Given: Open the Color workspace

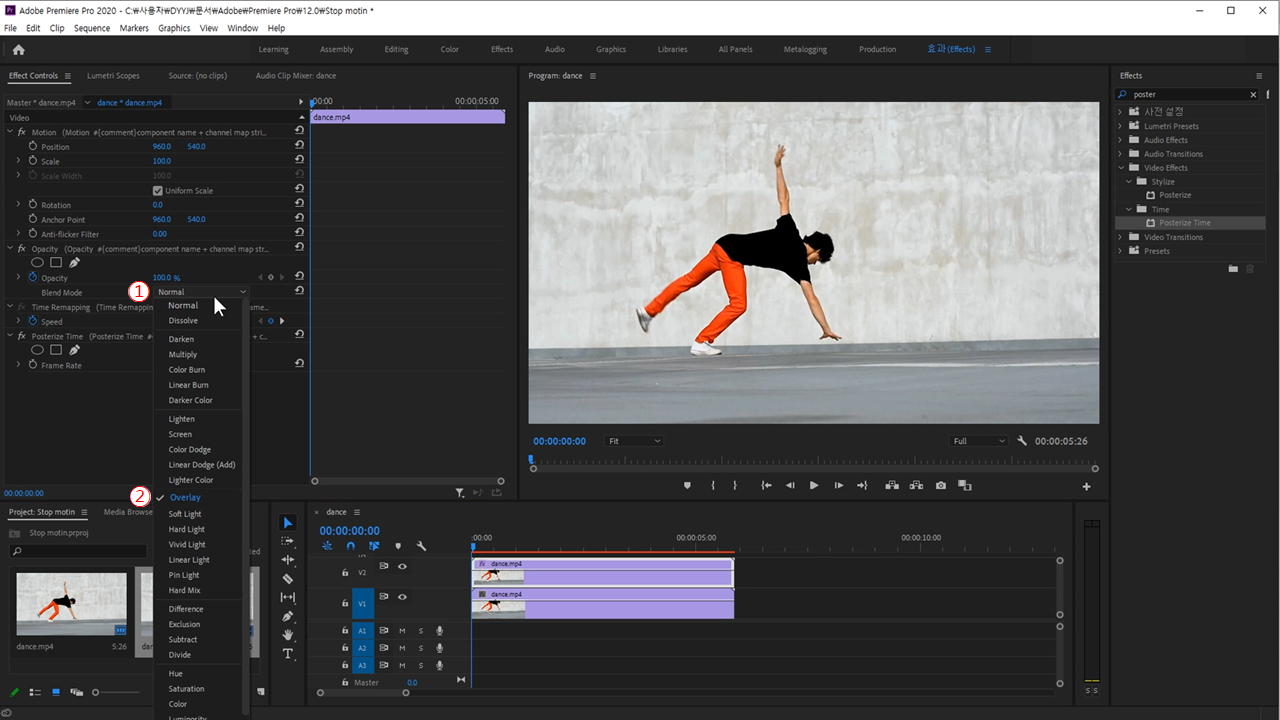Looking at the screenshot, I should tap(450, 49).
